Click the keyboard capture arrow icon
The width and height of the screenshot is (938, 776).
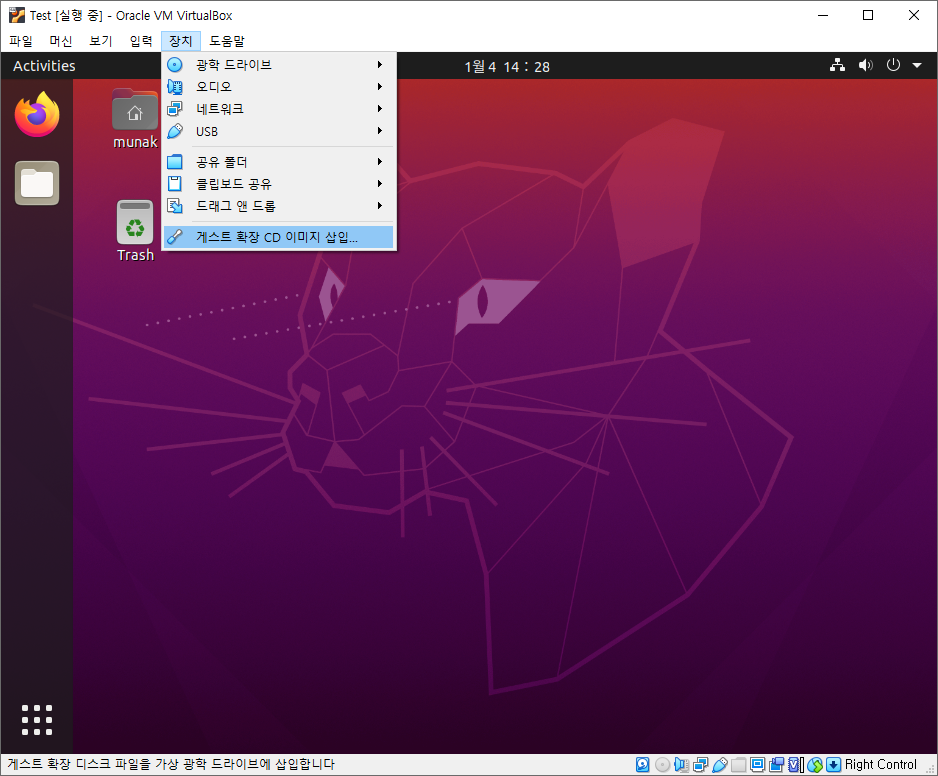pyautogui.click(x=833, y=765)
